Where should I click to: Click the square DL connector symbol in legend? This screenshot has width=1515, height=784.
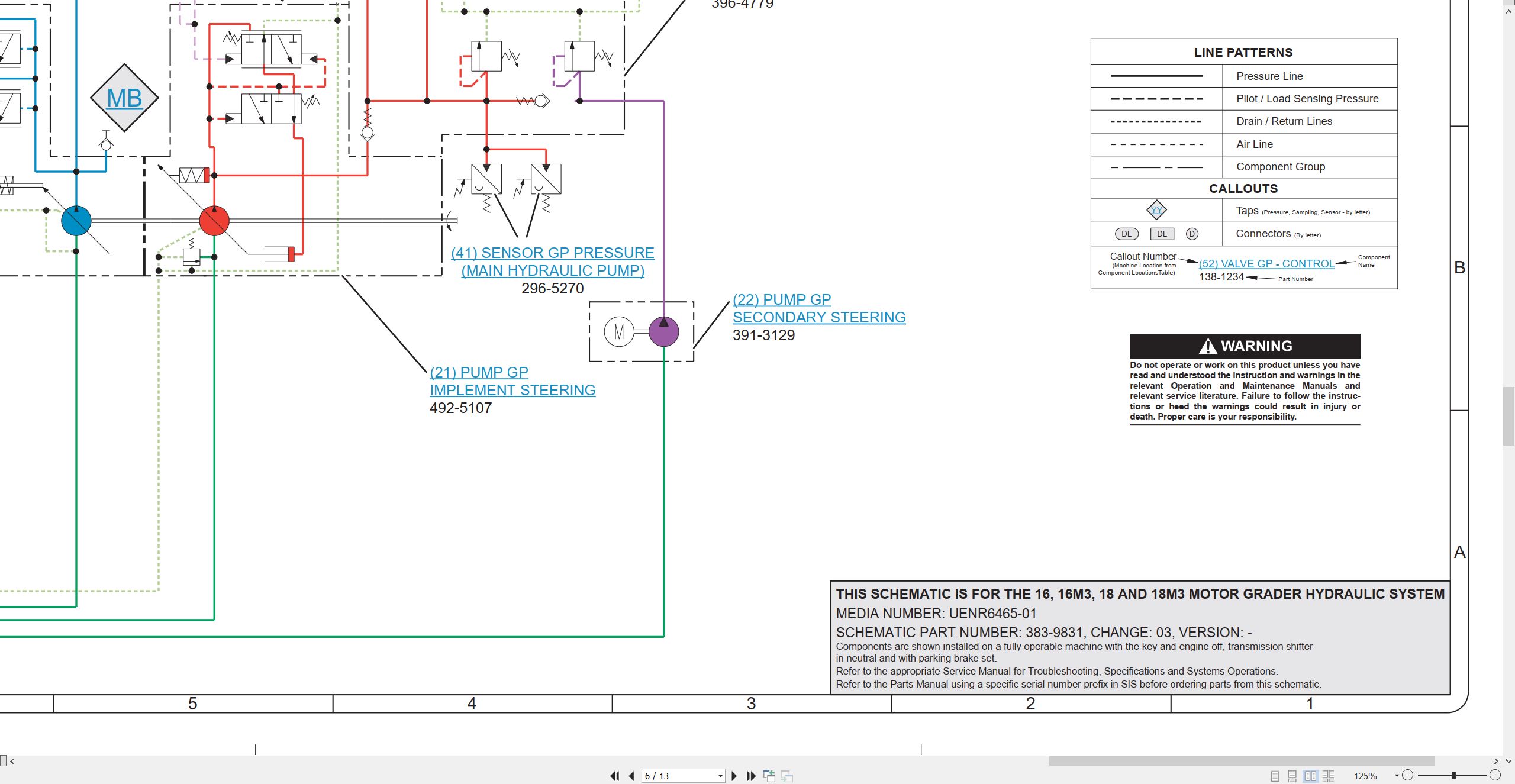[x=1162, y=234]
